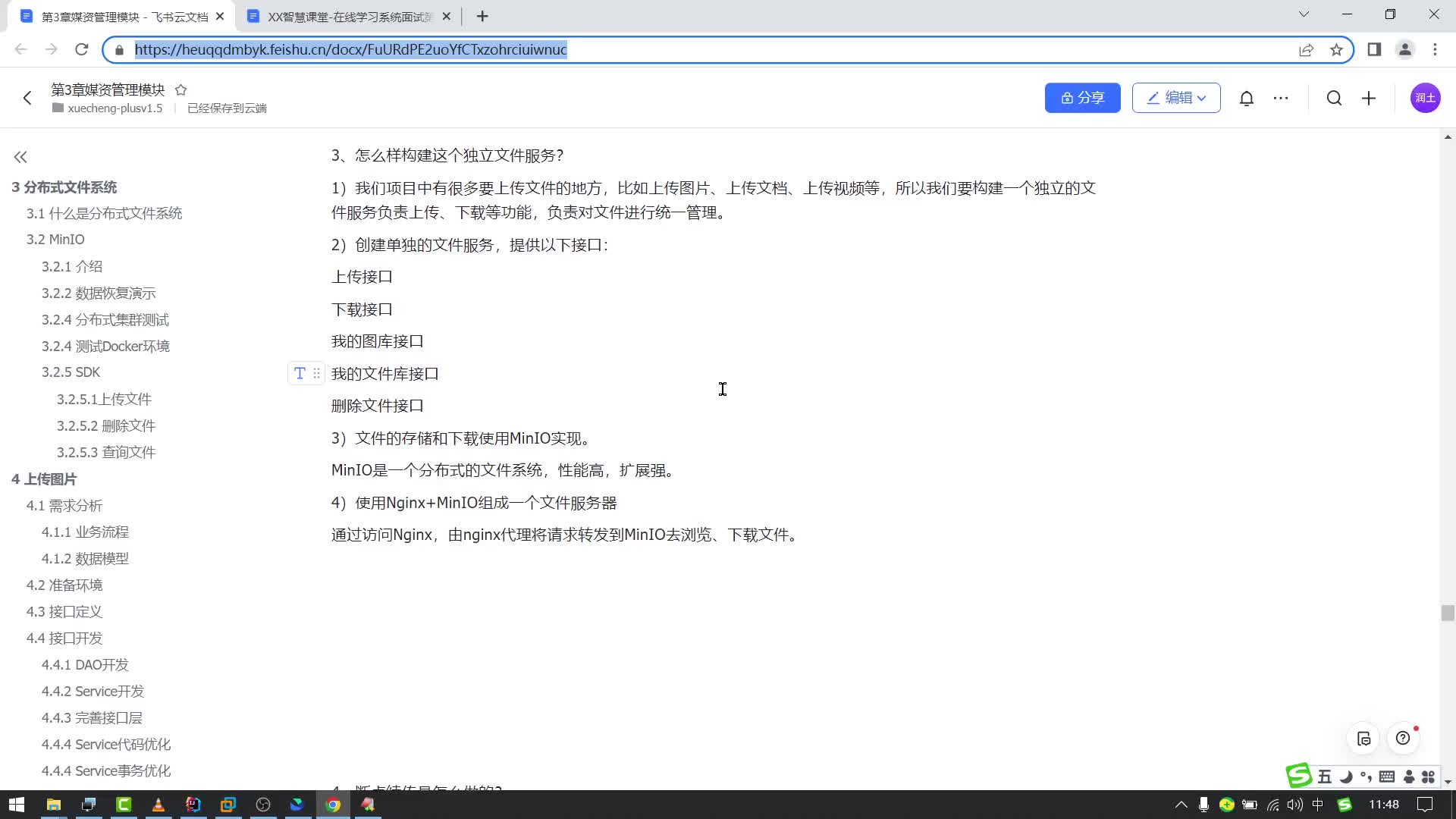
Task: Open tab search dropdown chevron
Action: pyautogui.click(x=1304, y=14)
